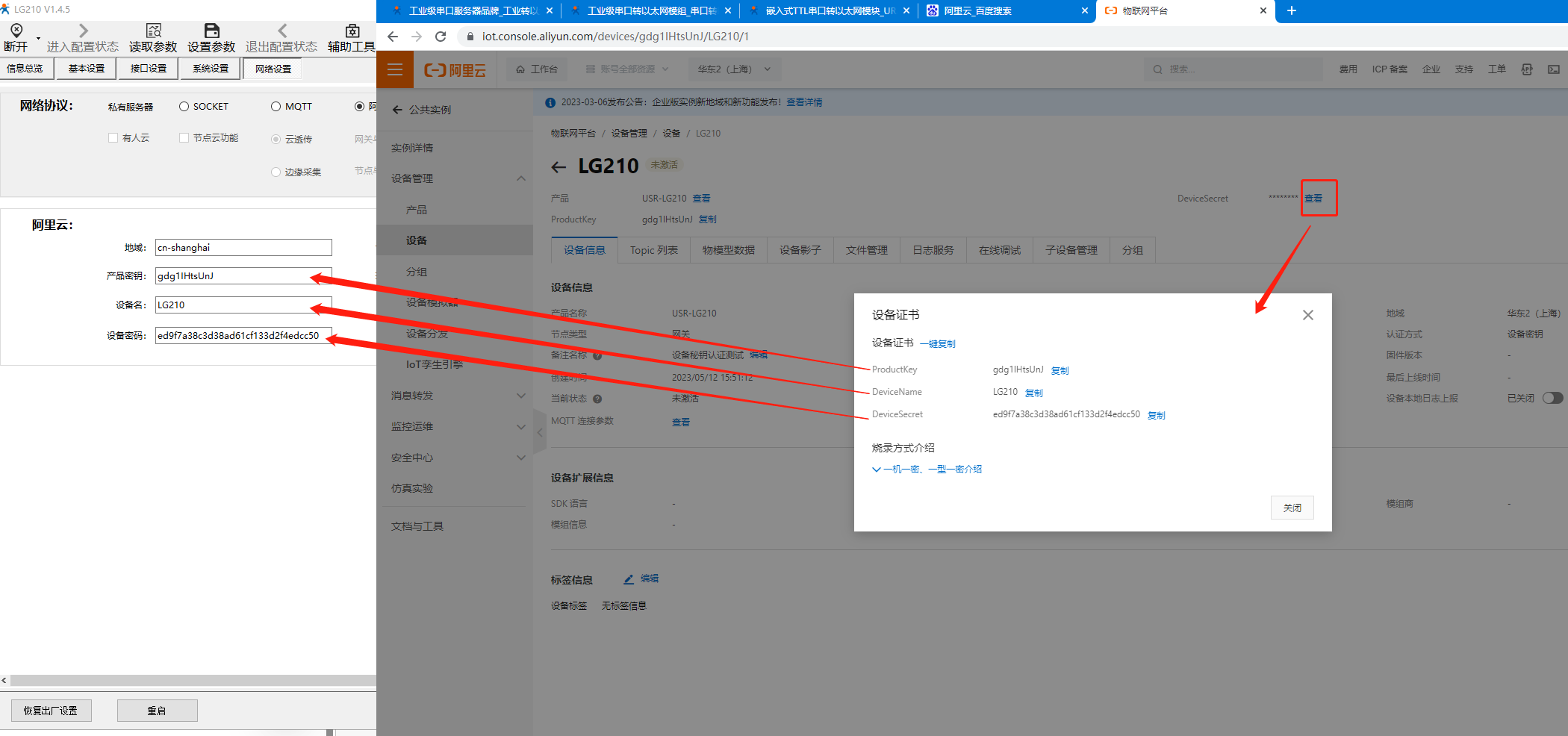1568x736 pixels.
Task: Go back in browser navigation
Action: 393,36
